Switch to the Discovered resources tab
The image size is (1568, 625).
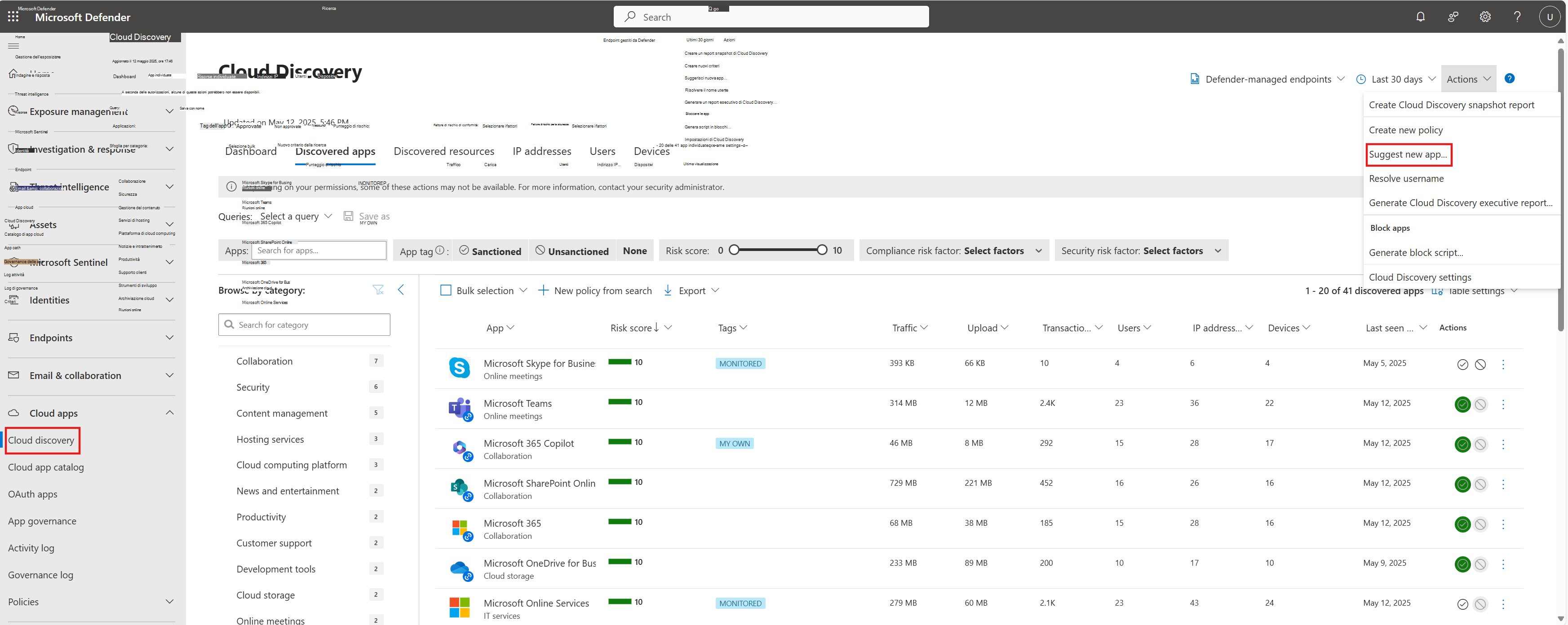point(444,151)
